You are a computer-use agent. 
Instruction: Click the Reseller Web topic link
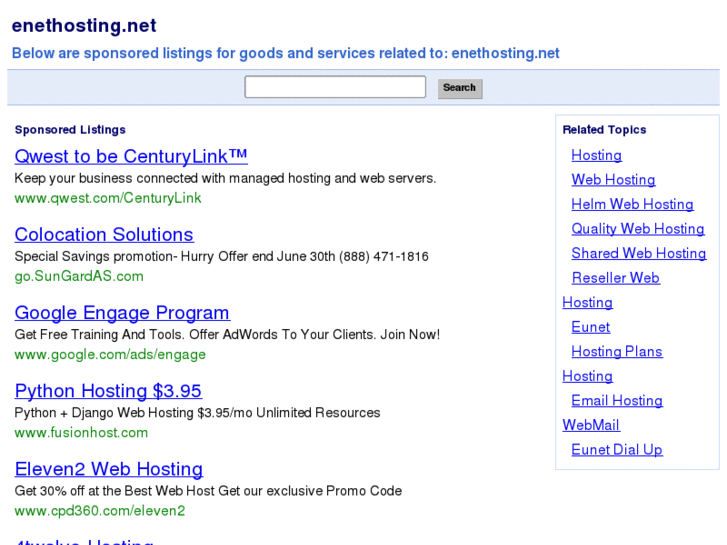click(x=615, y=278)
